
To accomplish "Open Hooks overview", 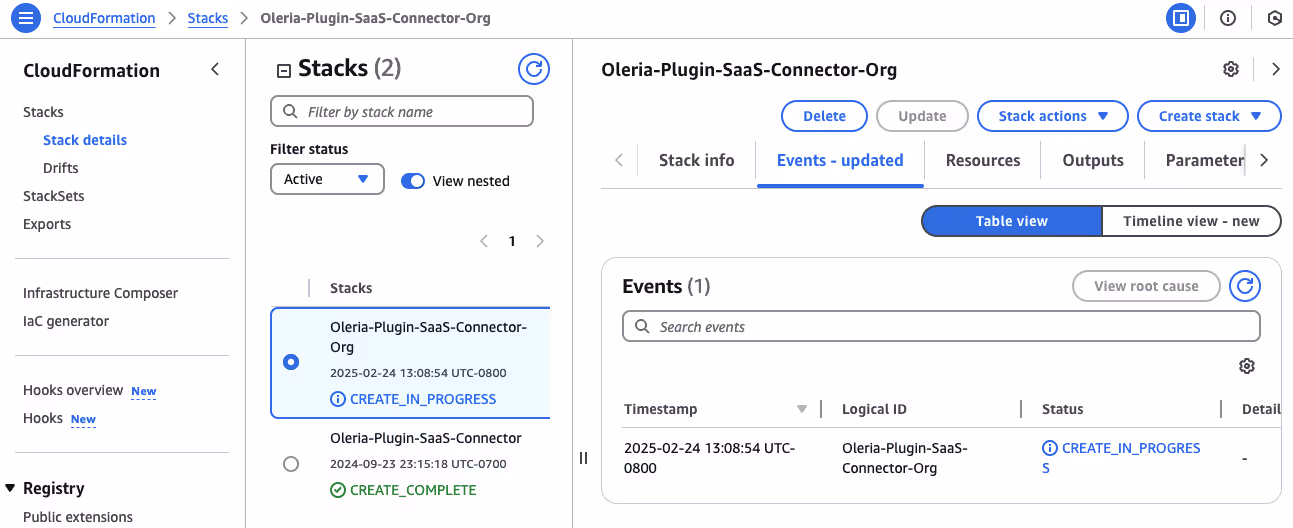I will click(73, 390).
